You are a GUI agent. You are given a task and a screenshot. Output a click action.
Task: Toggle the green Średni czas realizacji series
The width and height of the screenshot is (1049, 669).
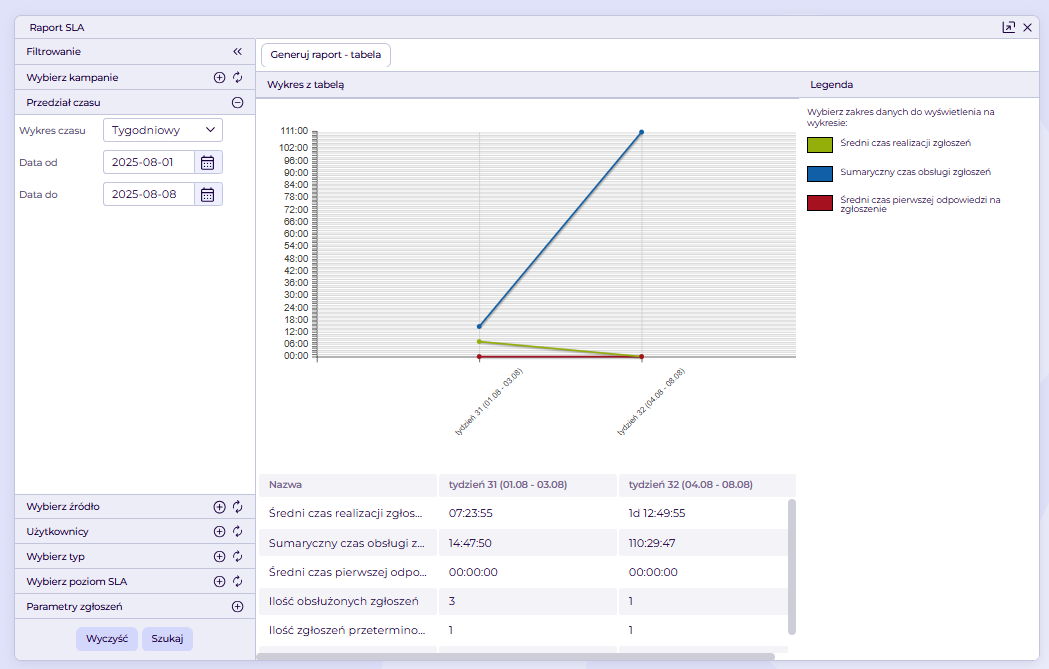coord(820,145)
